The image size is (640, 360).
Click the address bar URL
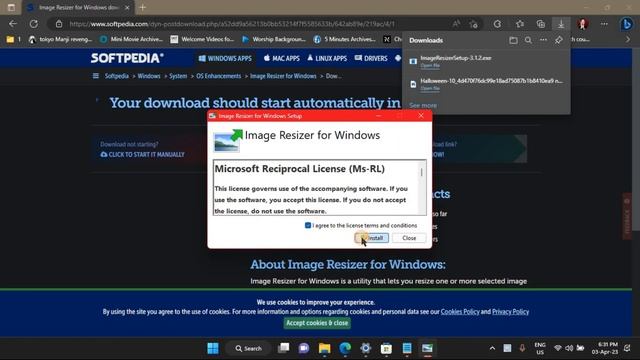232,24
